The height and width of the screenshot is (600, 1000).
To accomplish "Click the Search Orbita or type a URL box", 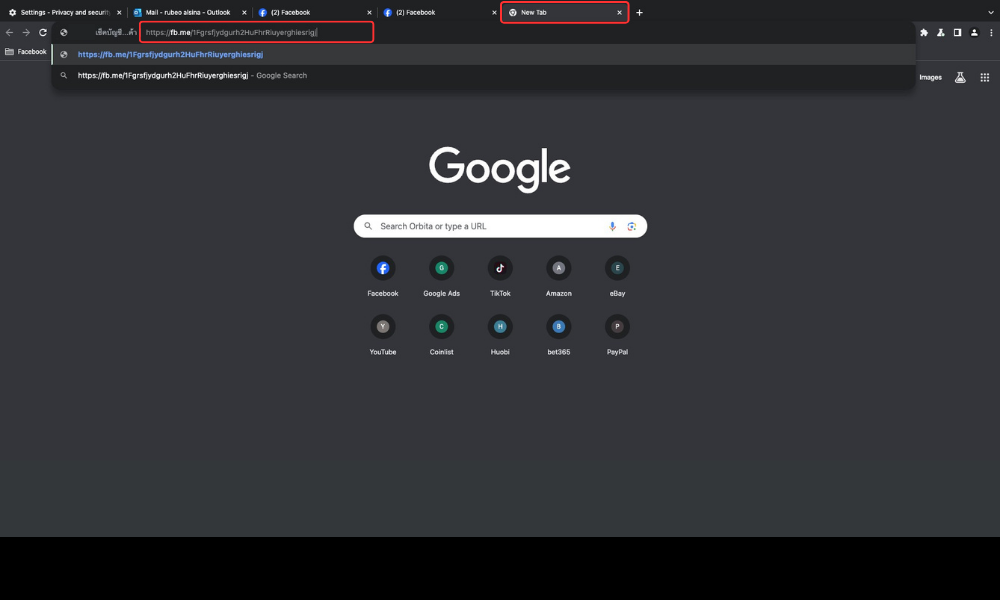I will (x=500, y=226).
